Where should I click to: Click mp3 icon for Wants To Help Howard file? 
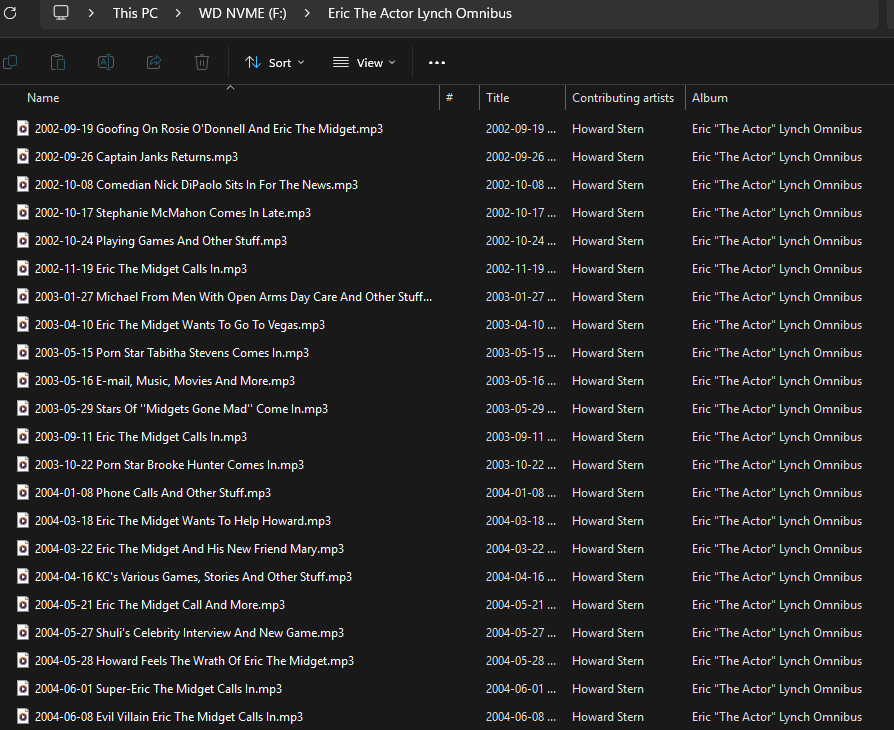[23, 520]
